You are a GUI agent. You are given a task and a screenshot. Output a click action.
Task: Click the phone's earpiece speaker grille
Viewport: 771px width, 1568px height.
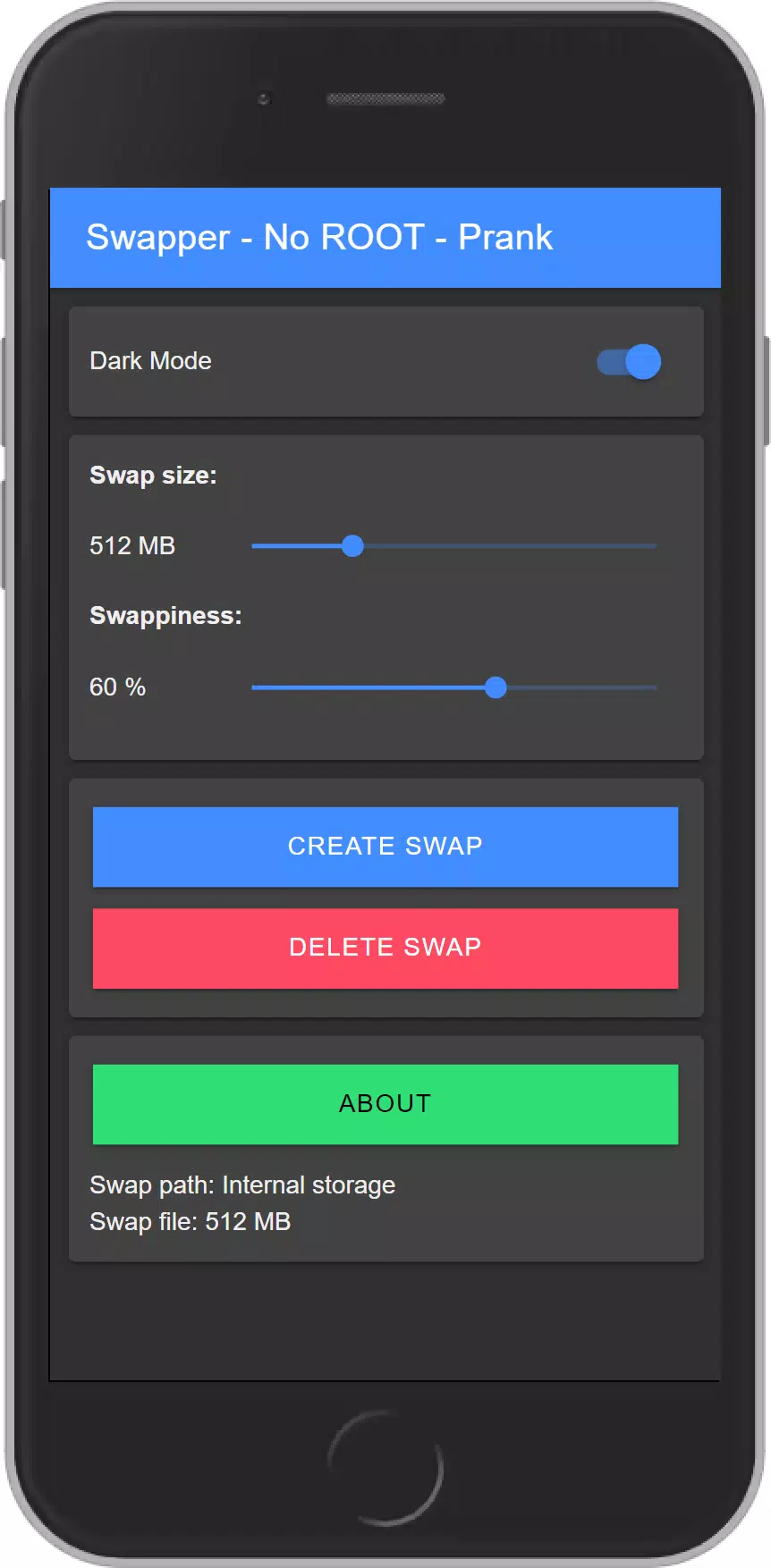click(385, 98)
